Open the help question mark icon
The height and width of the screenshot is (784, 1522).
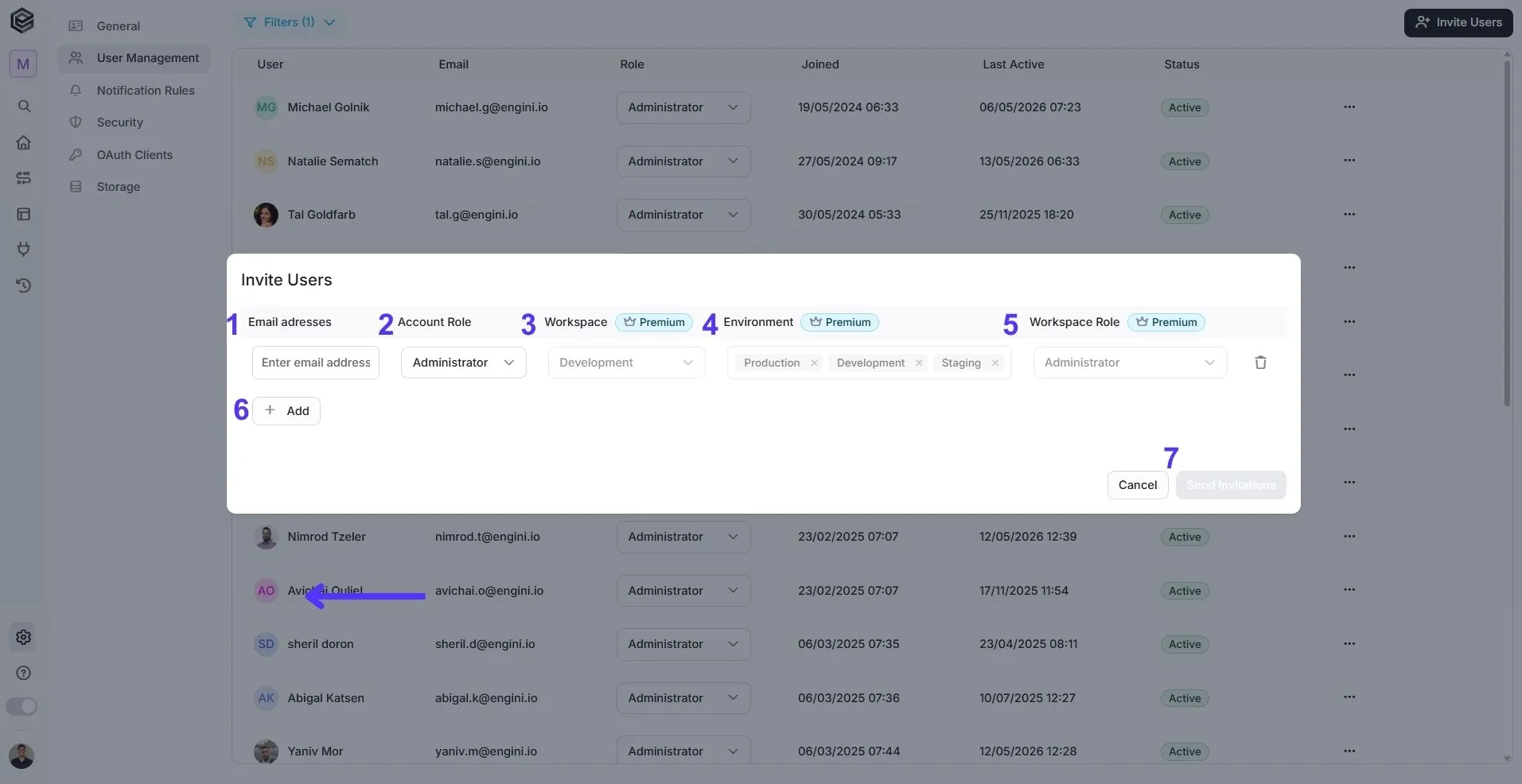point(24,673)
